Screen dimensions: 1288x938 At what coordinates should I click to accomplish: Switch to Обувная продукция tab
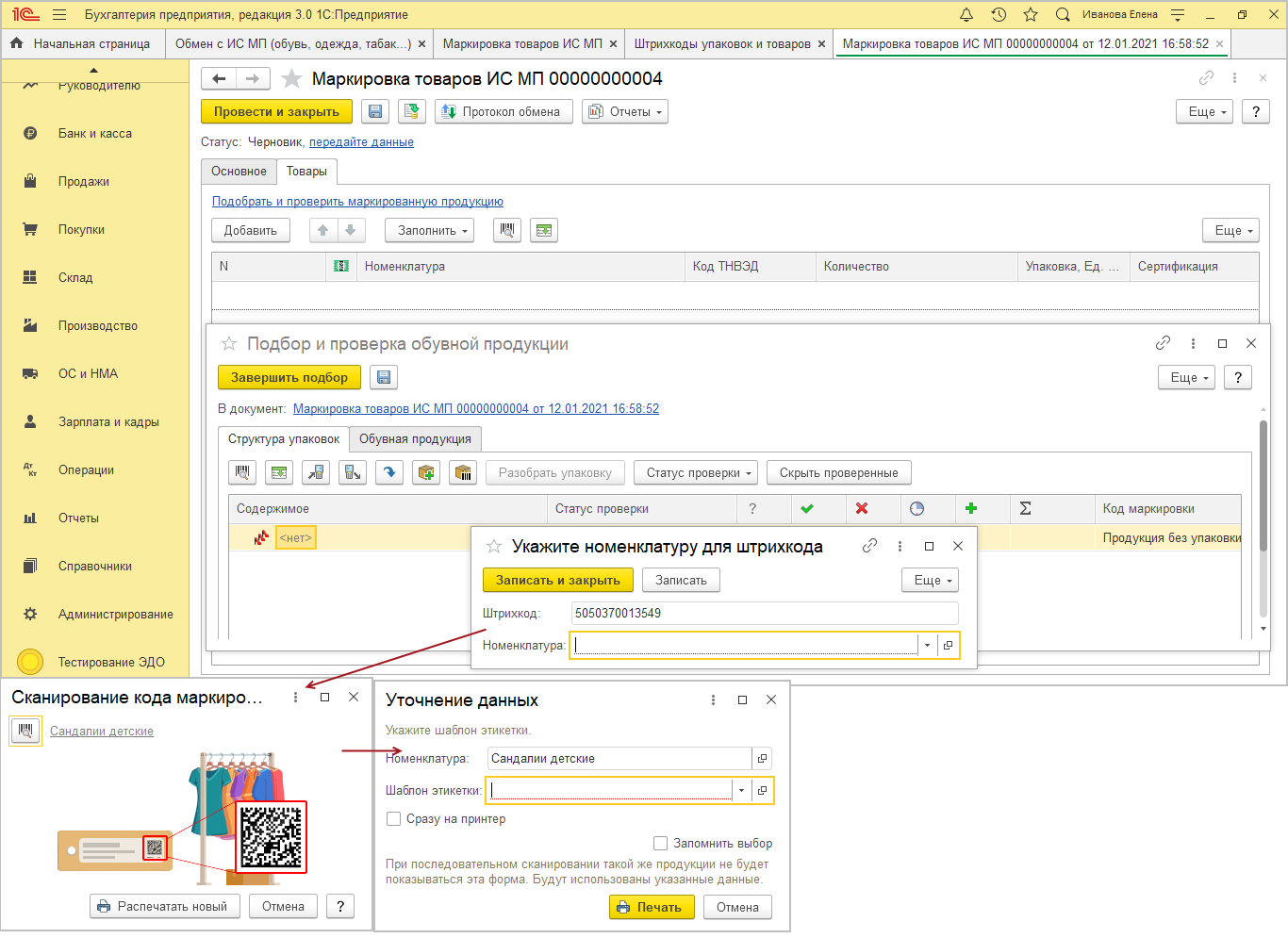point(415,439)
